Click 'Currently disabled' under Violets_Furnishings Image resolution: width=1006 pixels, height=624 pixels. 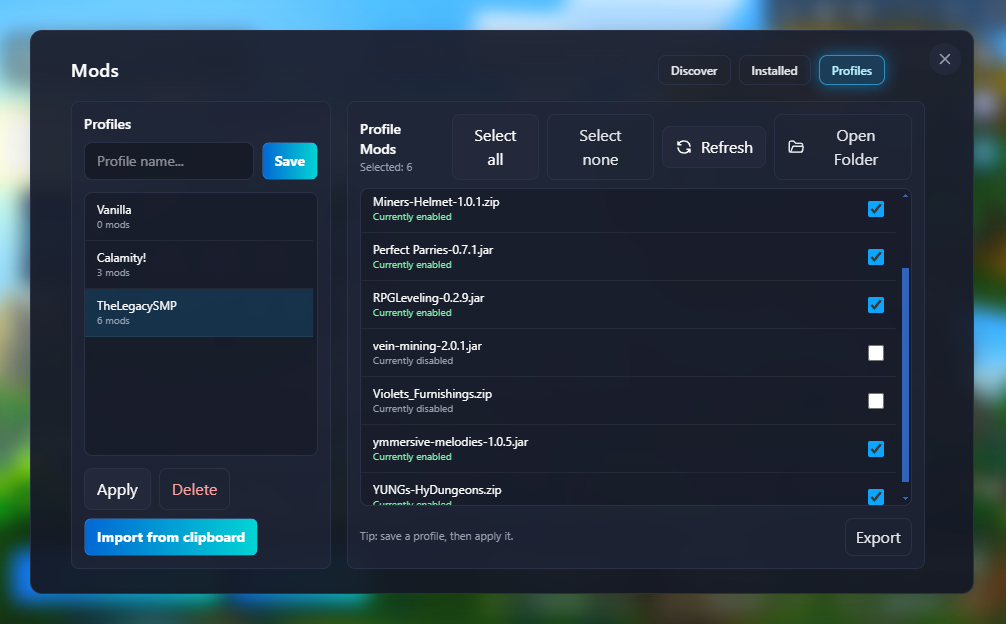click(x=413, y=409)
